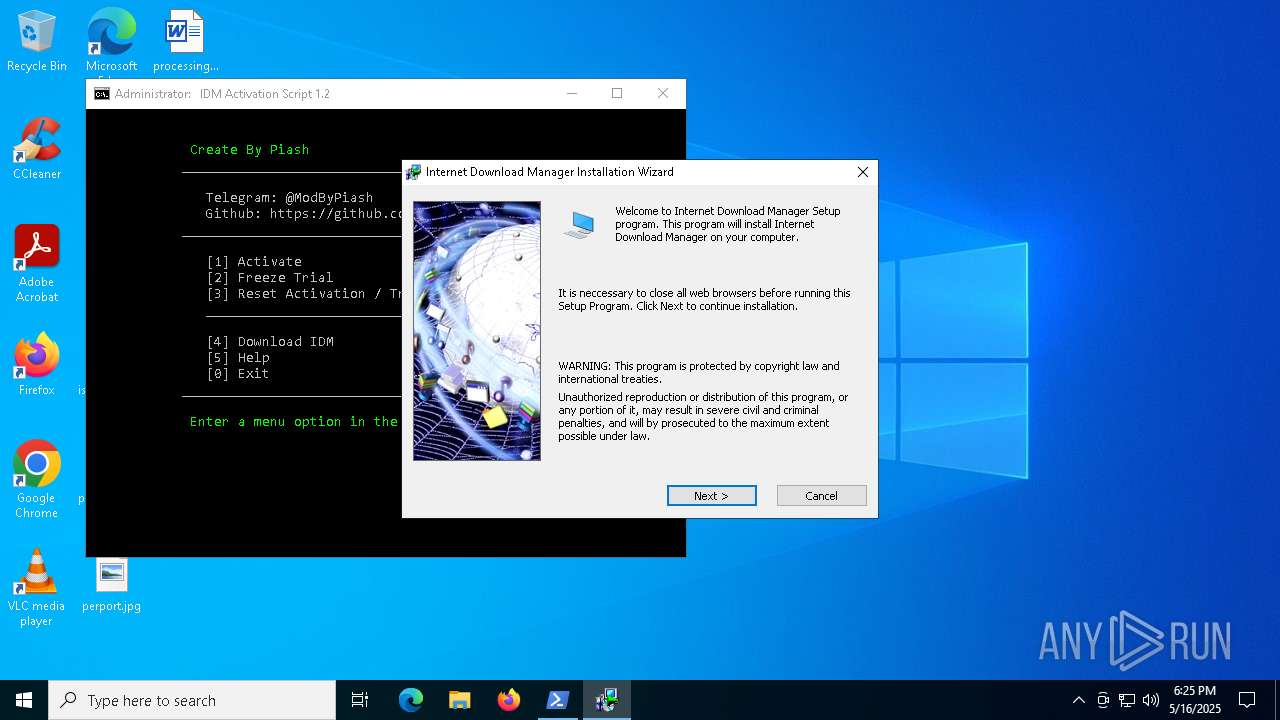This screenshot has width=1280, height=720.
Task: Cancel the IDM Installation Wizard
Action: pos(821,496)
